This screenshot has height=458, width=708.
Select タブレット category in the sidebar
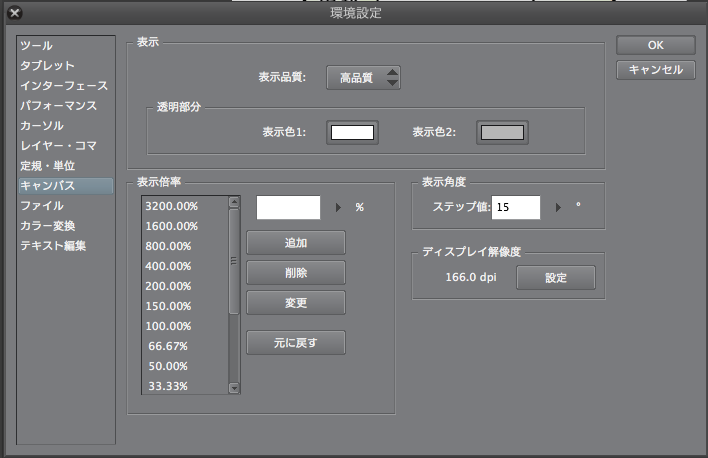(x=66, y=65)
